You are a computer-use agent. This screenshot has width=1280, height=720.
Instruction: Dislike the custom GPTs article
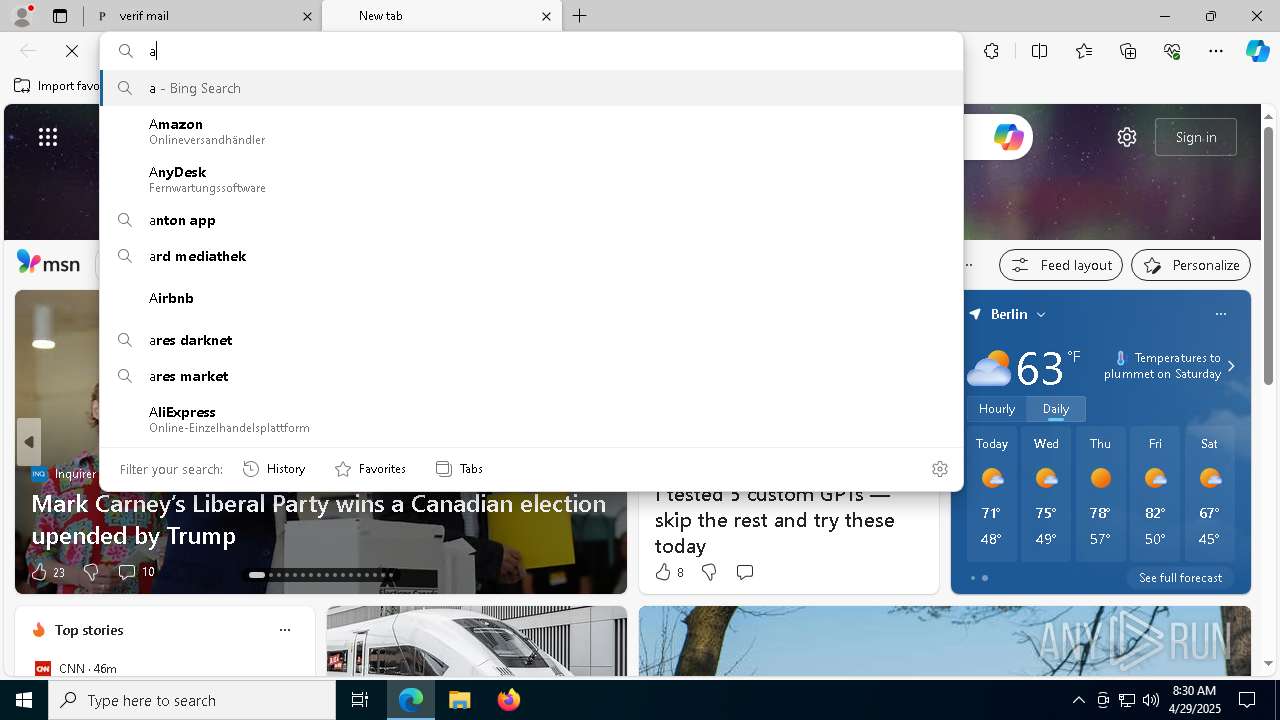tap(709, 572)
